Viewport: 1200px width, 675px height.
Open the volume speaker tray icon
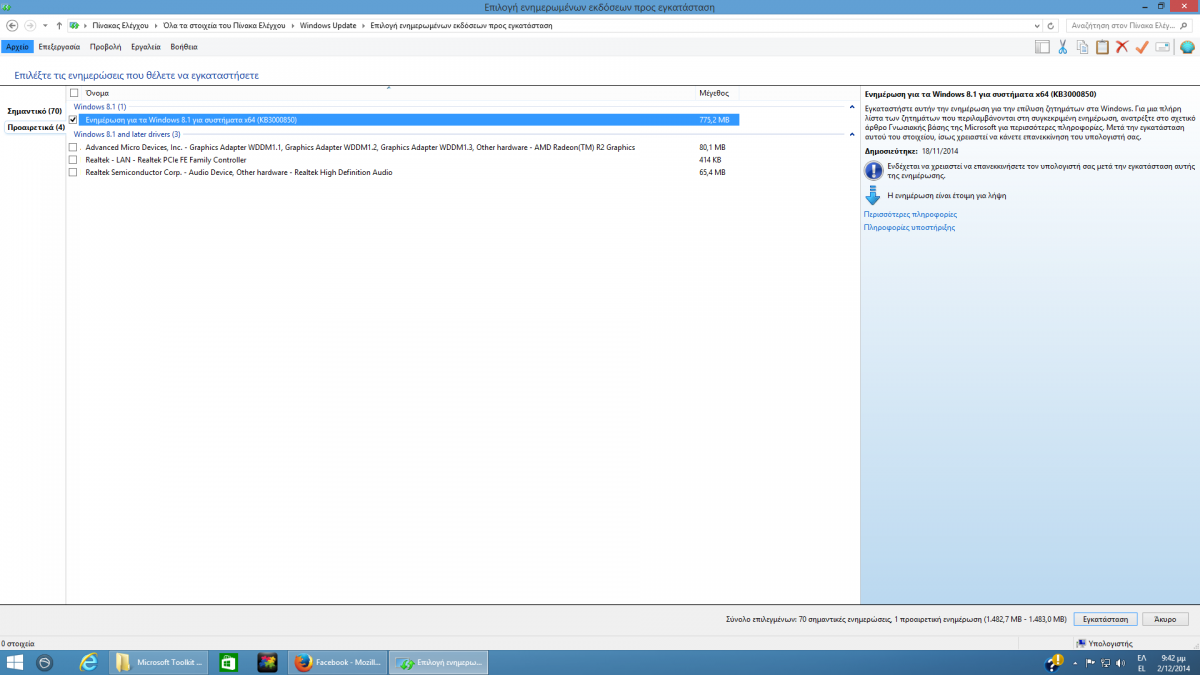[x=1121, y=662]
